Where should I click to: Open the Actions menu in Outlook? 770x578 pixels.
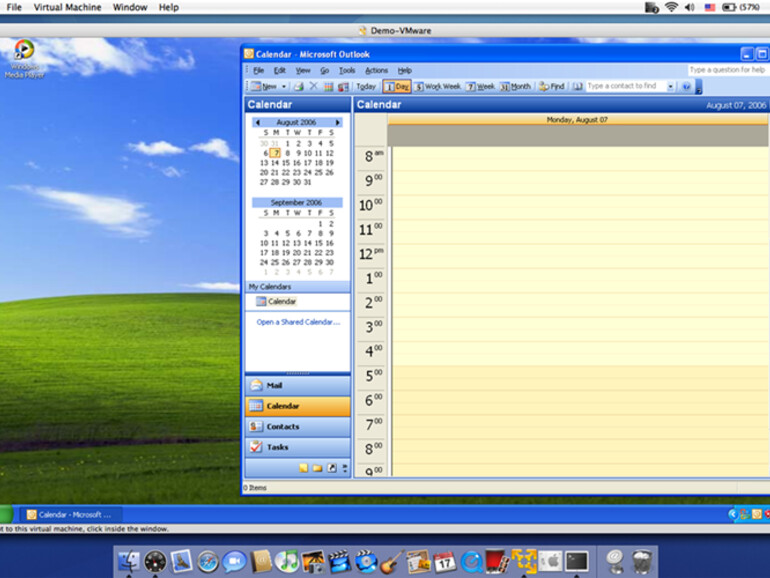[x=376, y=70]
